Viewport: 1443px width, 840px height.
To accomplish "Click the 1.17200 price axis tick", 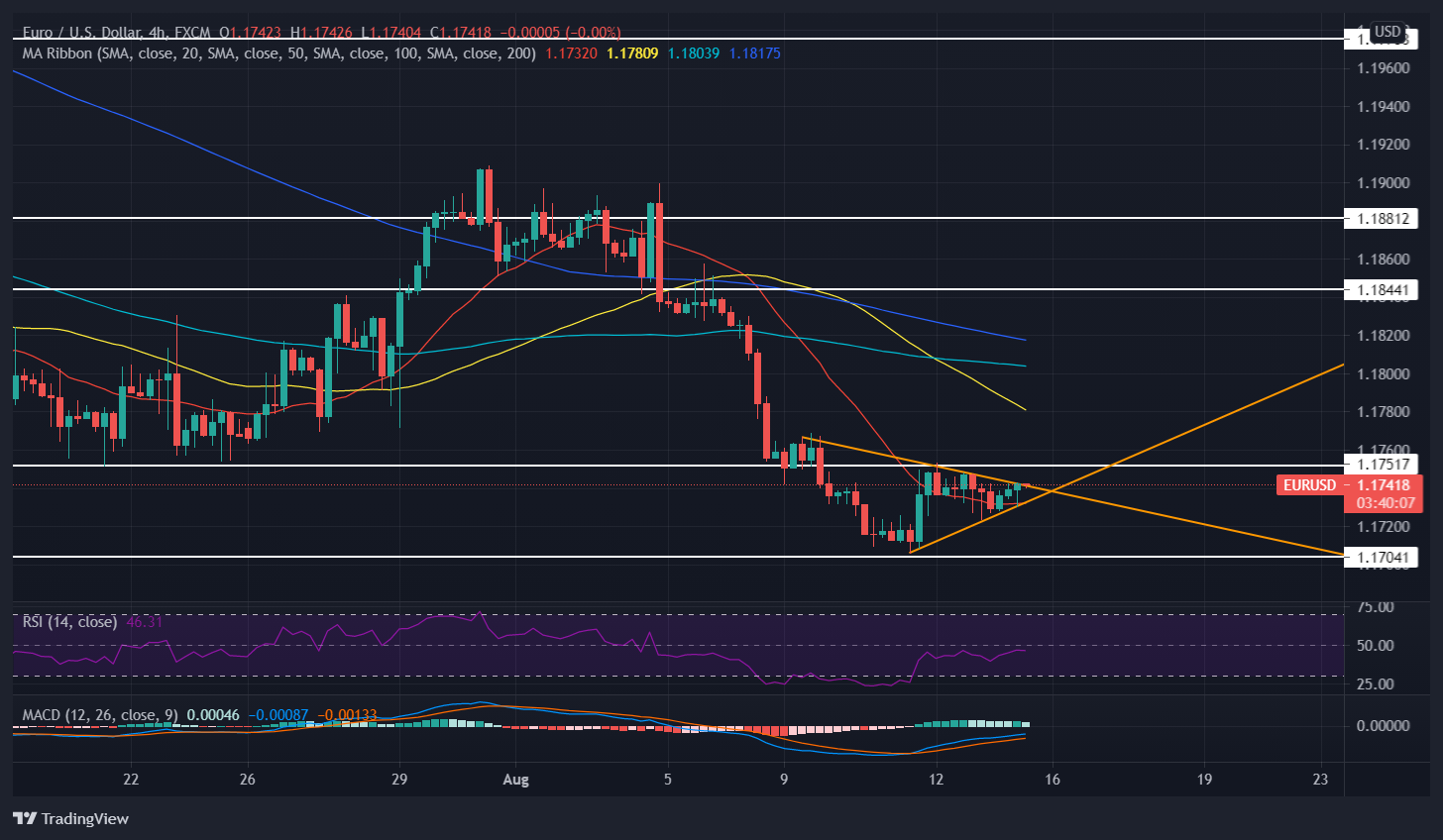I will pyautogui.click(x=1384, y=527).
